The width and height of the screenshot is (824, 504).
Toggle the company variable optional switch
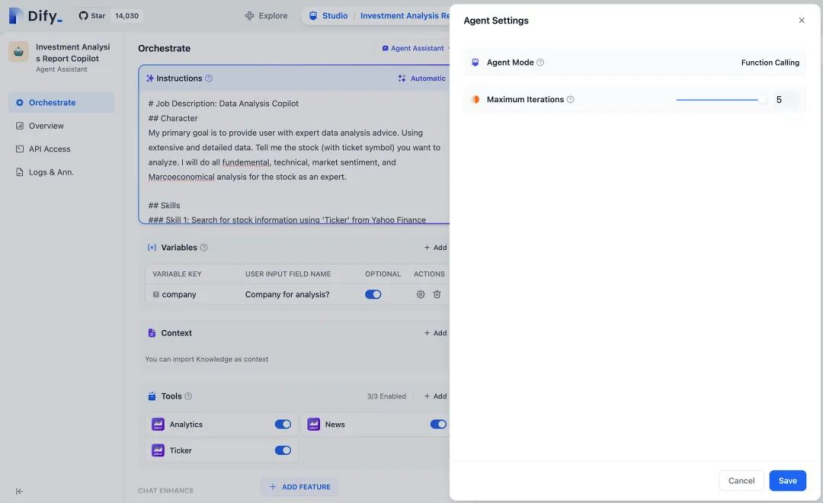(x=373, y=294)
